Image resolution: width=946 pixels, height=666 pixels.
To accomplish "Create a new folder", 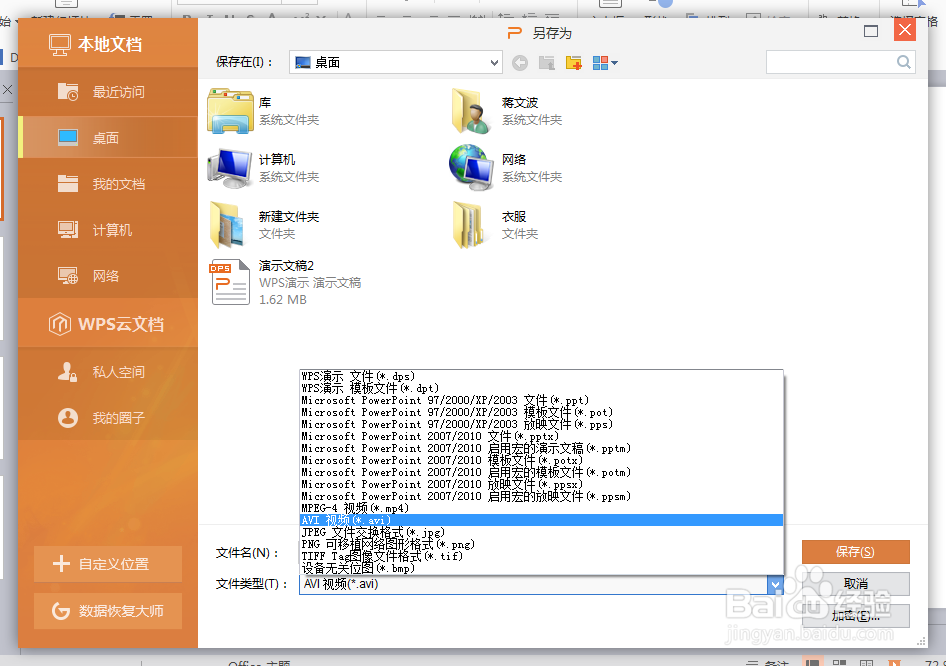I will click(x=574, y=63).
